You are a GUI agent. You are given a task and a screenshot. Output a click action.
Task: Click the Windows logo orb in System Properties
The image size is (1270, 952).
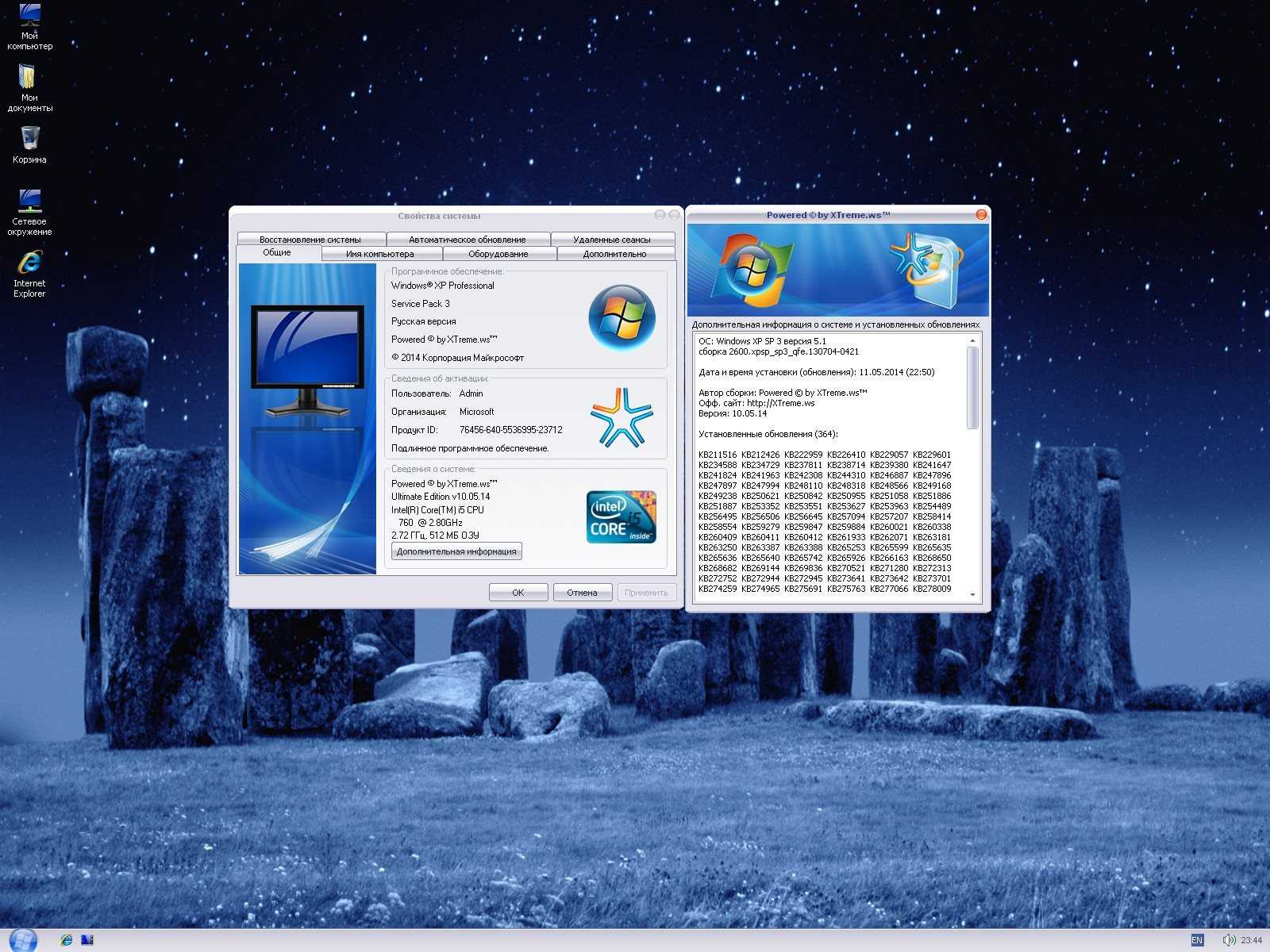622,317
